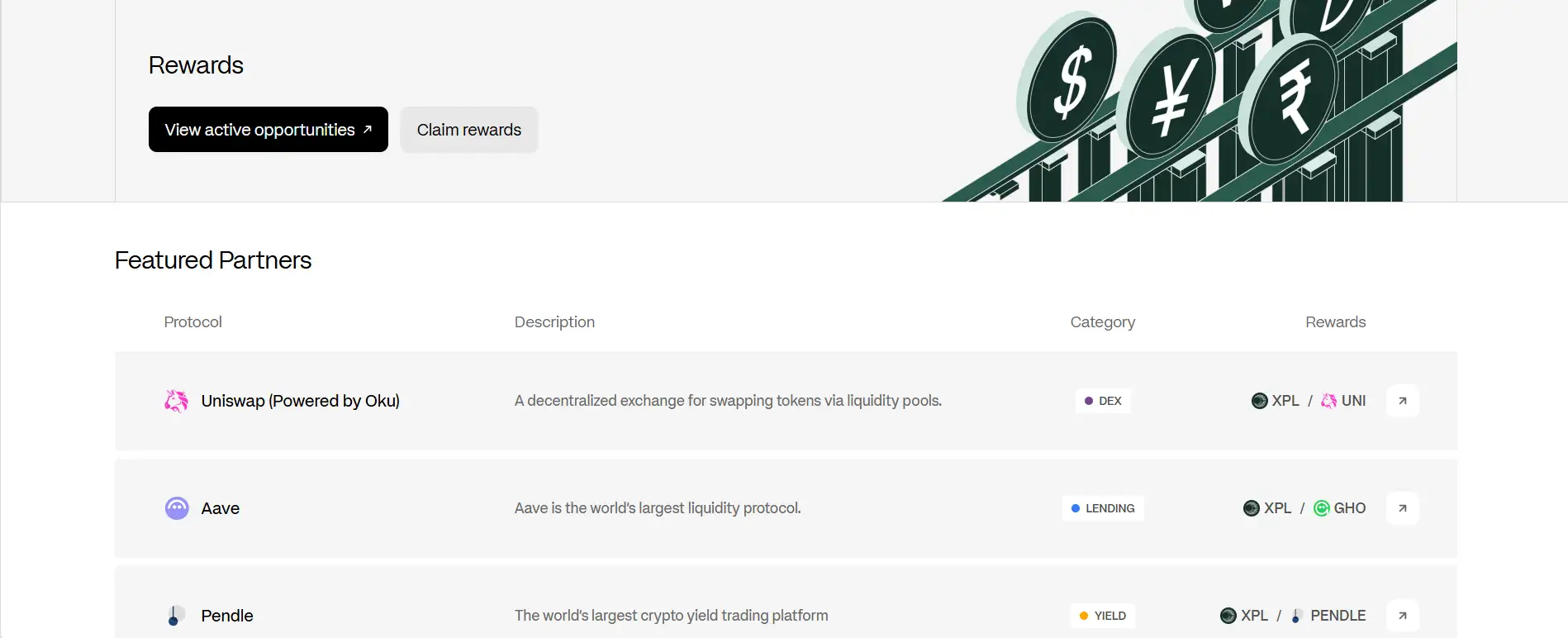Select the YIELD category tag
Viewport: 1568px width, 638px height.
1103,616
